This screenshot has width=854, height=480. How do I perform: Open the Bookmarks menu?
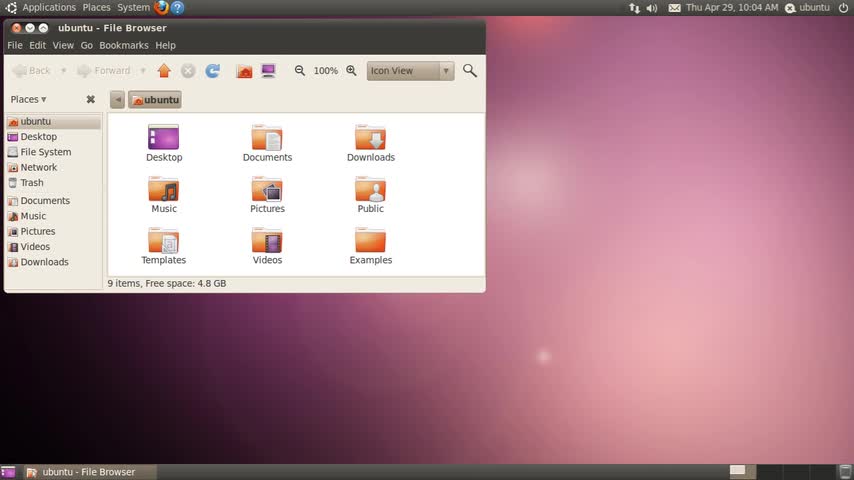[124, 45]
